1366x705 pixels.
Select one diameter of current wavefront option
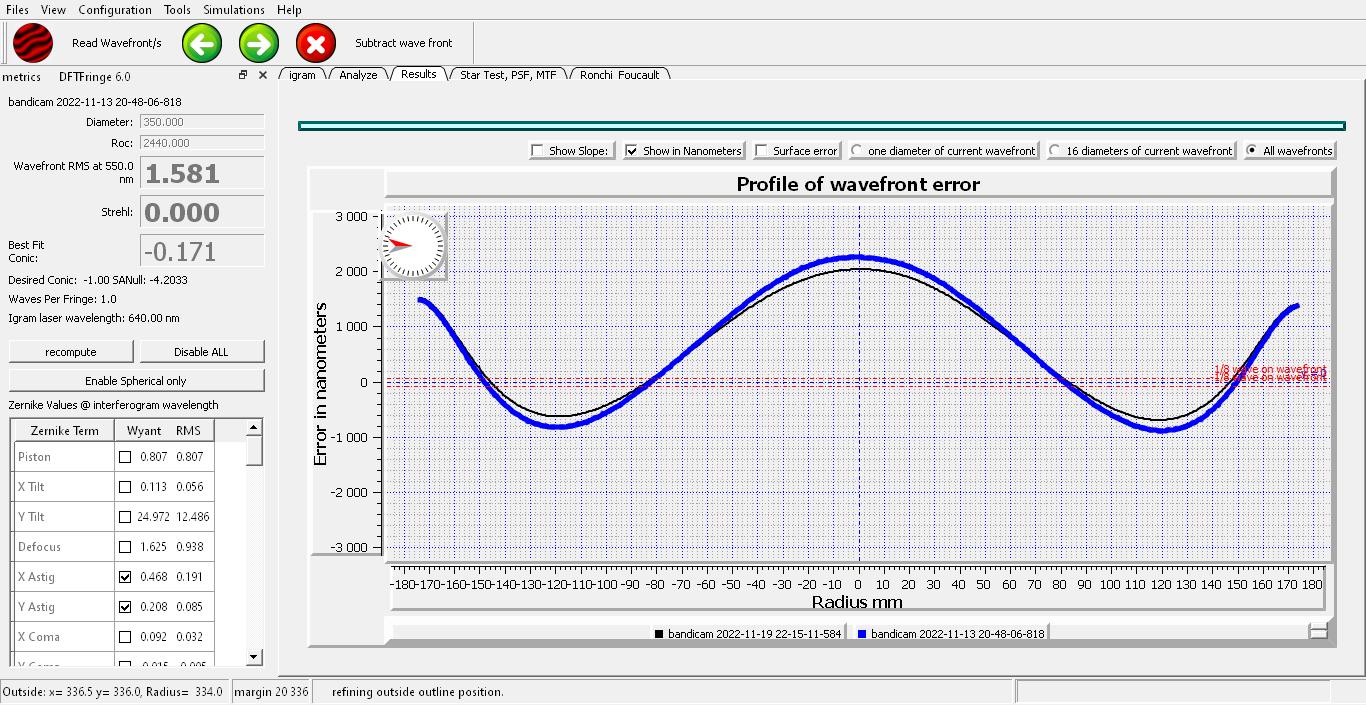[x=857, y=151]
